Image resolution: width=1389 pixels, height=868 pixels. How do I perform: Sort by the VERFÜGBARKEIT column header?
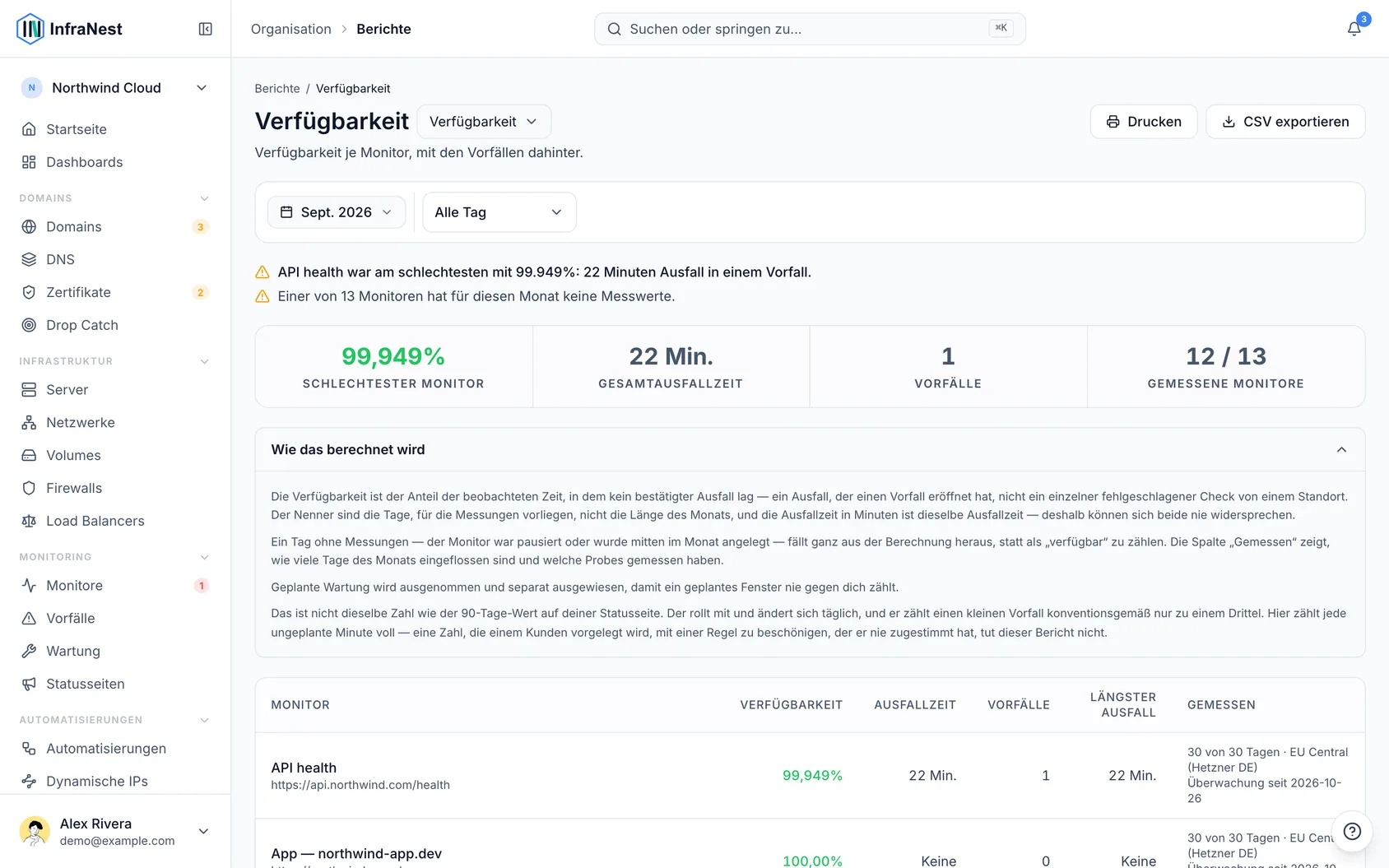click(792, 705)
